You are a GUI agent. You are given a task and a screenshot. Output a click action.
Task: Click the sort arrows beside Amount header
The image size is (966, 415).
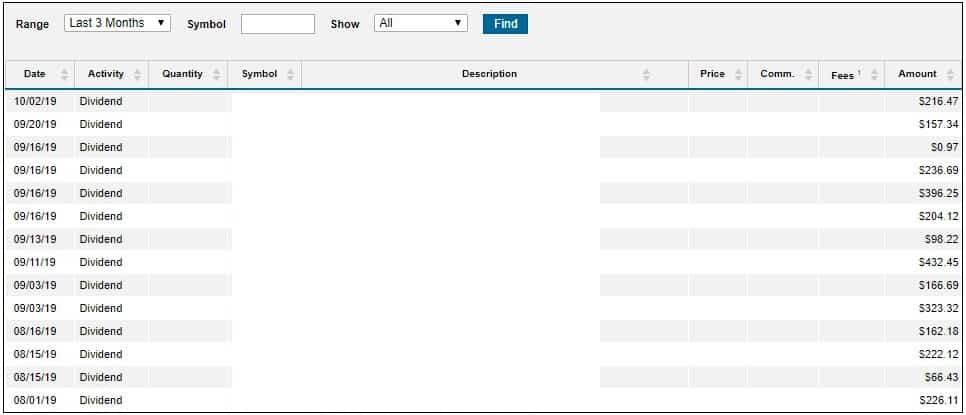950,75
